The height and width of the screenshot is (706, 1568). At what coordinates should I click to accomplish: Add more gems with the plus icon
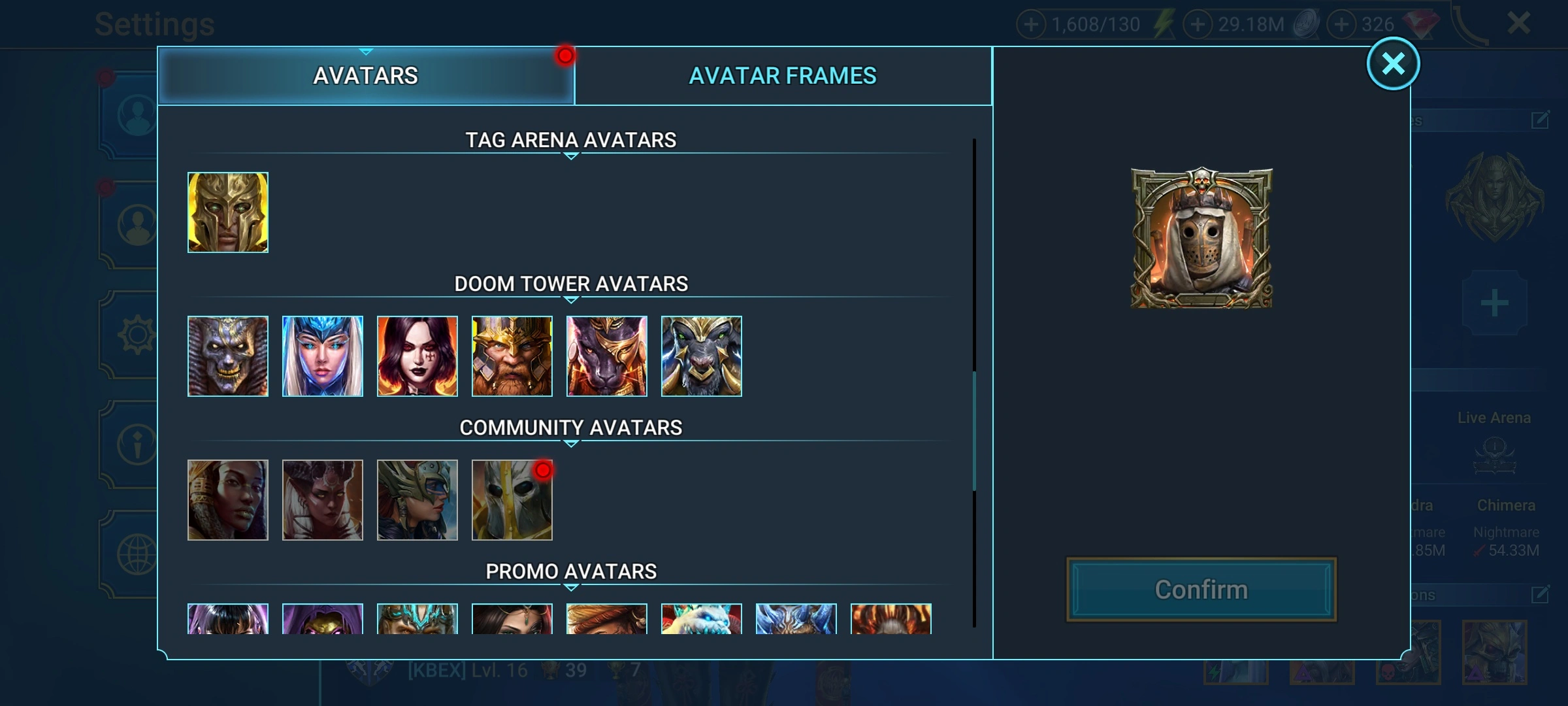[1341, 25]
